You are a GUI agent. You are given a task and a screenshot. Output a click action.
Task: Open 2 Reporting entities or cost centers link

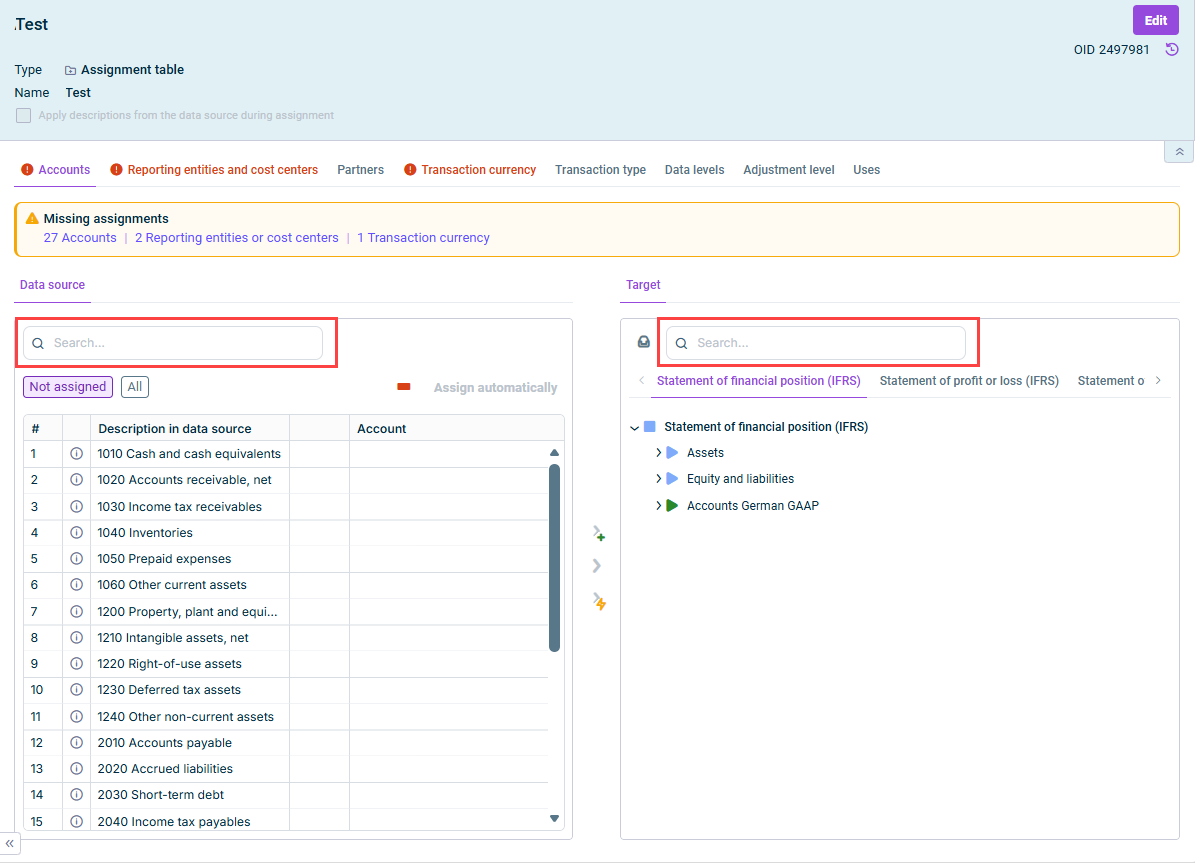point(236,238)
